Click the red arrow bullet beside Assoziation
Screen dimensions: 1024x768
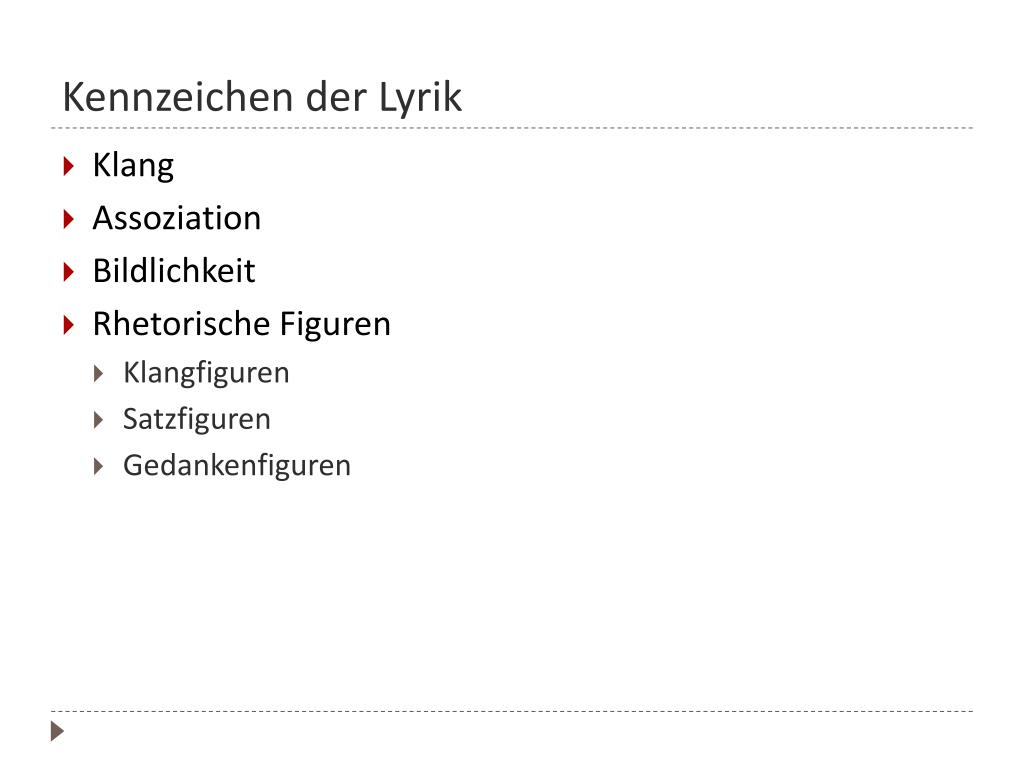pyautogui.click(x=69, y=219)
